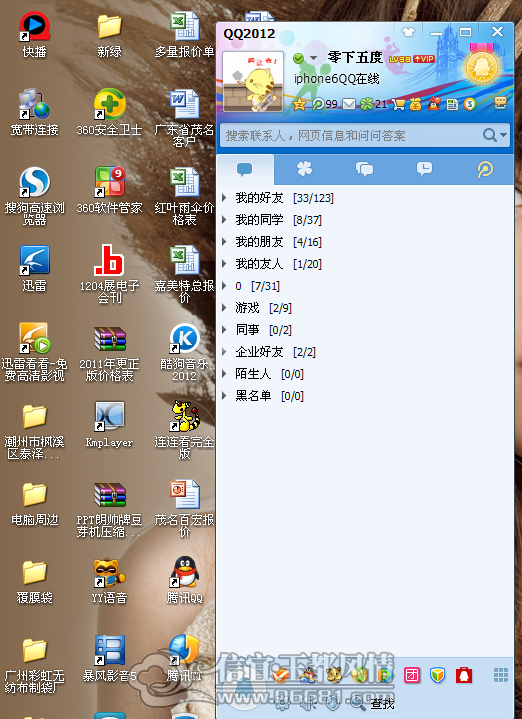Select the 360软件管家 desktop icon
The width and height of the screenshot is (522, 719).
tap(109, 190)
